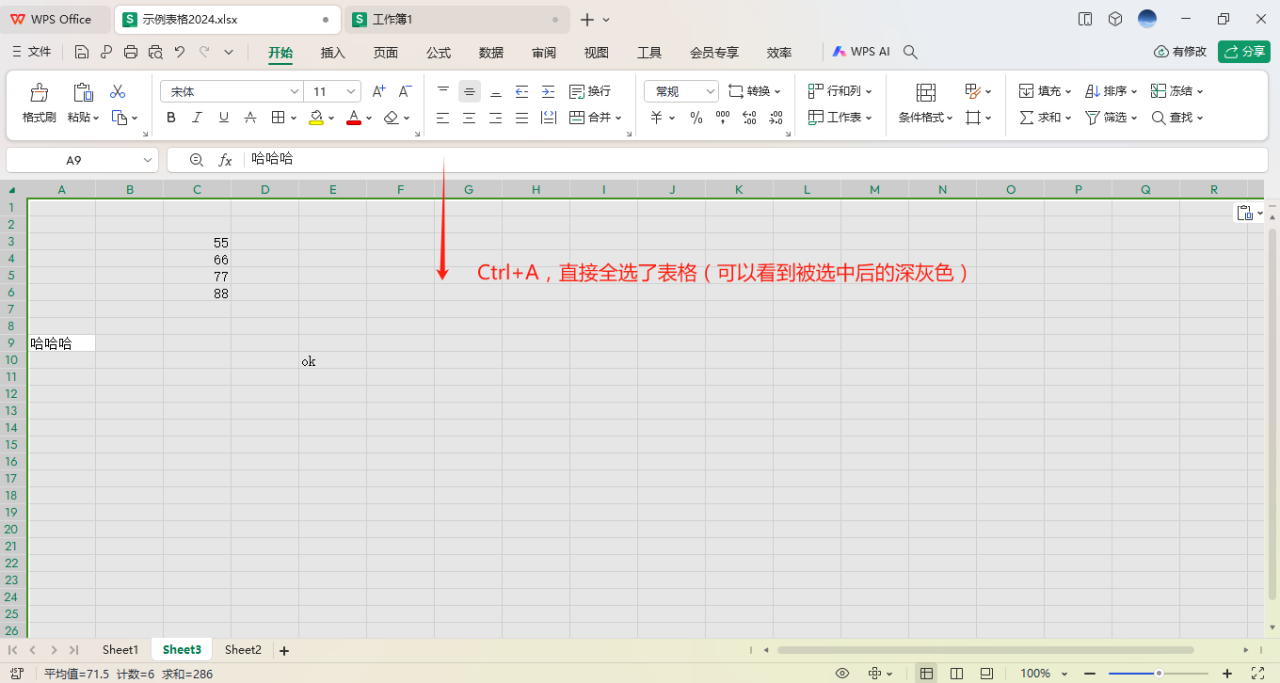Increase font size with A+ icon
Viewport: 1280px width, 683px height.
point(379,91)
